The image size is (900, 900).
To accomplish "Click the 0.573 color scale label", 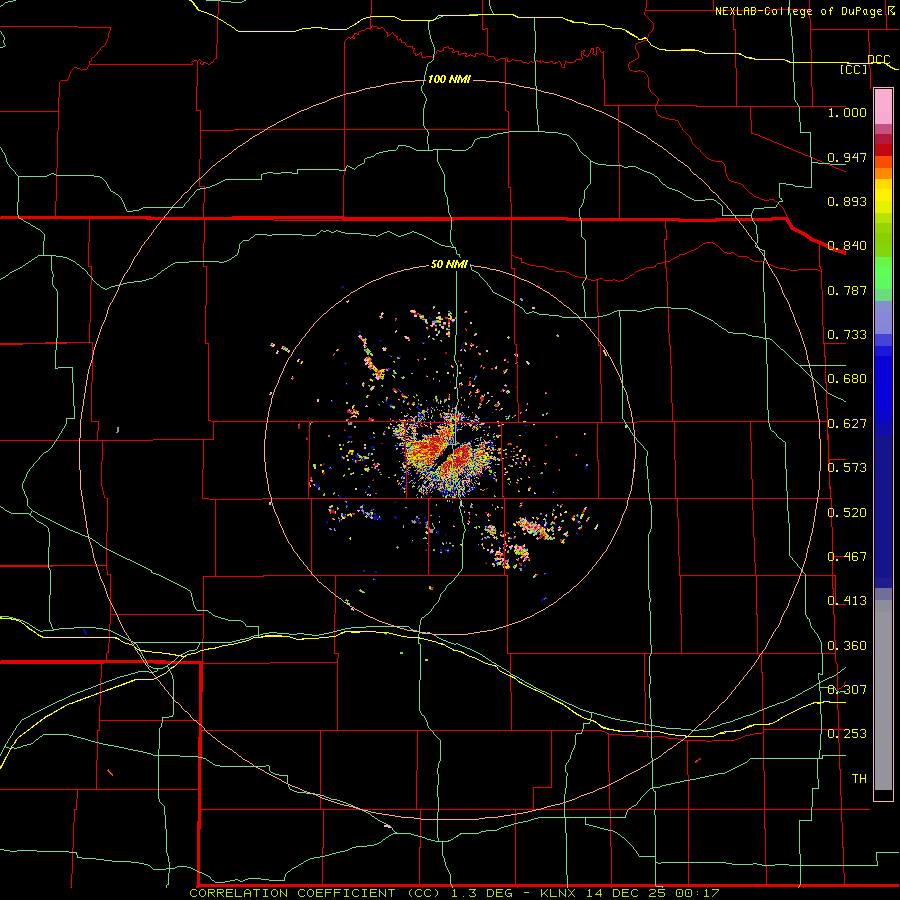I will click(847, 468).
